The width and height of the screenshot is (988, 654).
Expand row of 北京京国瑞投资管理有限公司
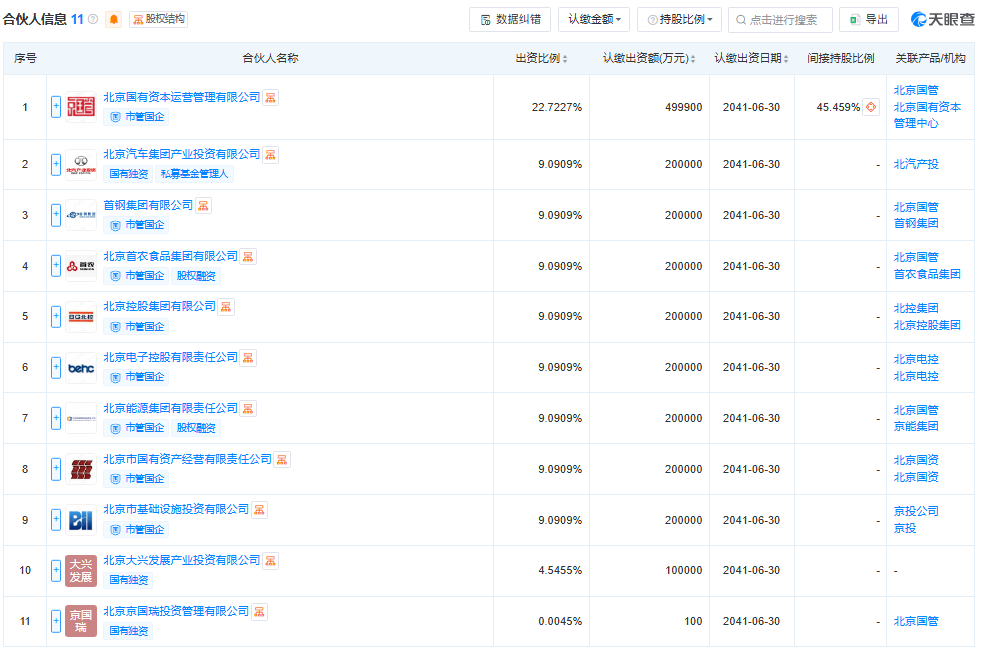coord(56,621)
